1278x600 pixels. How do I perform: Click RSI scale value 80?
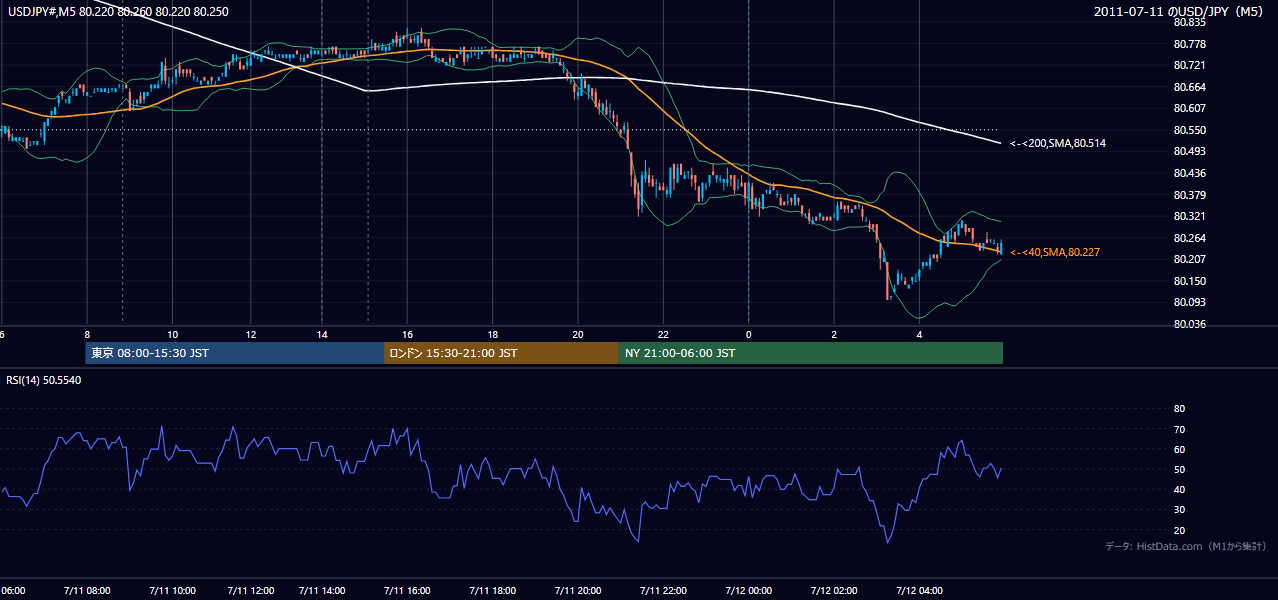[1179, 409]
